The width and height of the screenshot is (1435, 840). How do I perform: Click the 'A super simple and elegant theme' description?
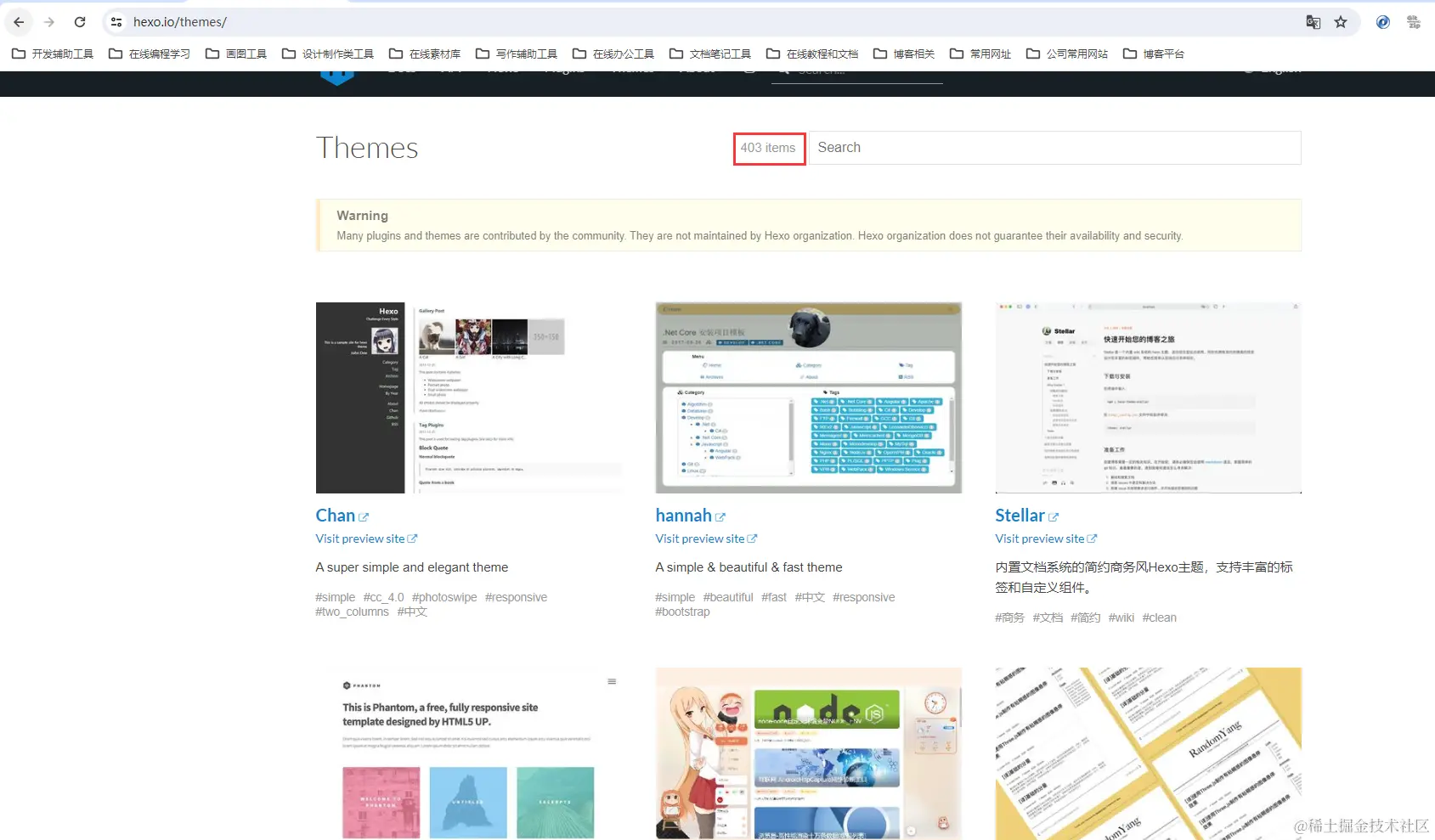pyautogui.click(x=412, y=567)
